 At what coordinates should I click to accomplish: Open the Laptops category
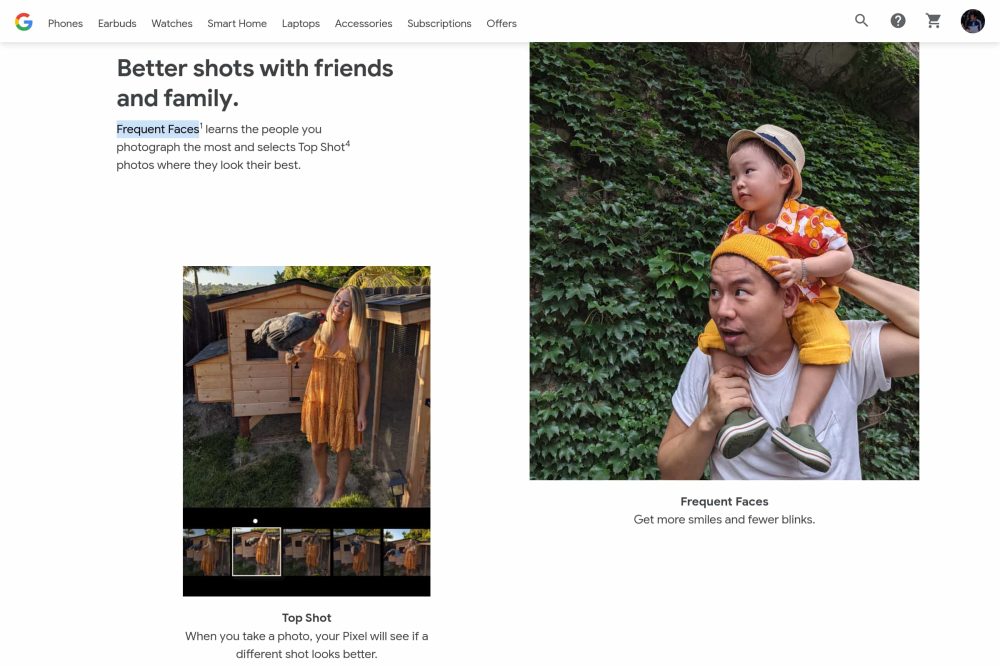301,23
